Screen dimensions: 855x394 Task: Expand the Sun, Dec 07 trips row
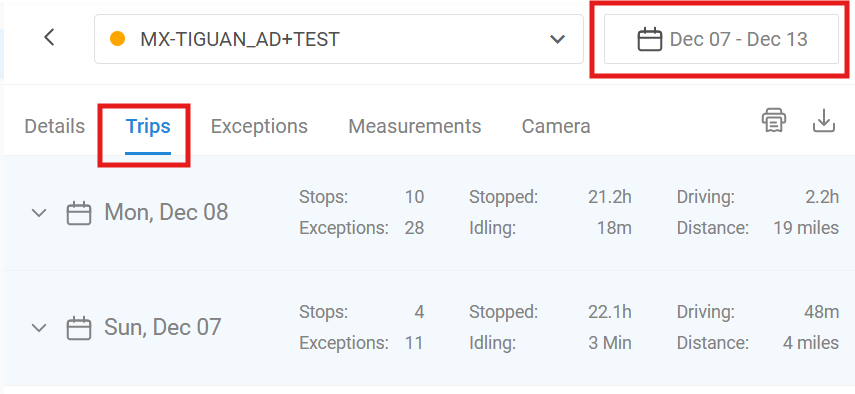(x=39, y=328)
